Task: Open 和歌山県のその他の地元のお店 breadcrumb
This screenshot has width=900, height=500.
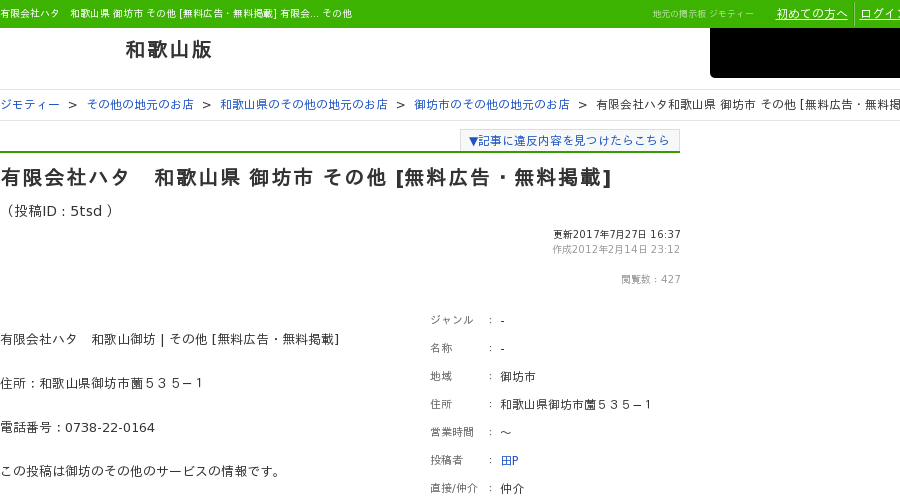Action: click(x=304, y=104)
